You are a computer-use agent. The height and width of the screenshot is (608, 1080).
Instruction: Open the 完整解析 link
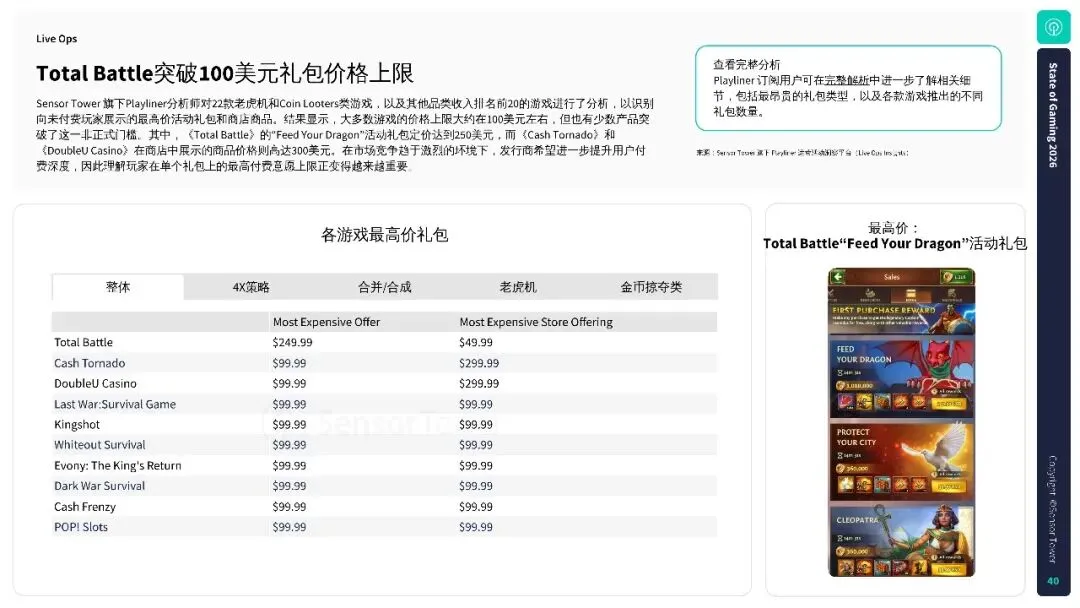[x=847, y=81]
